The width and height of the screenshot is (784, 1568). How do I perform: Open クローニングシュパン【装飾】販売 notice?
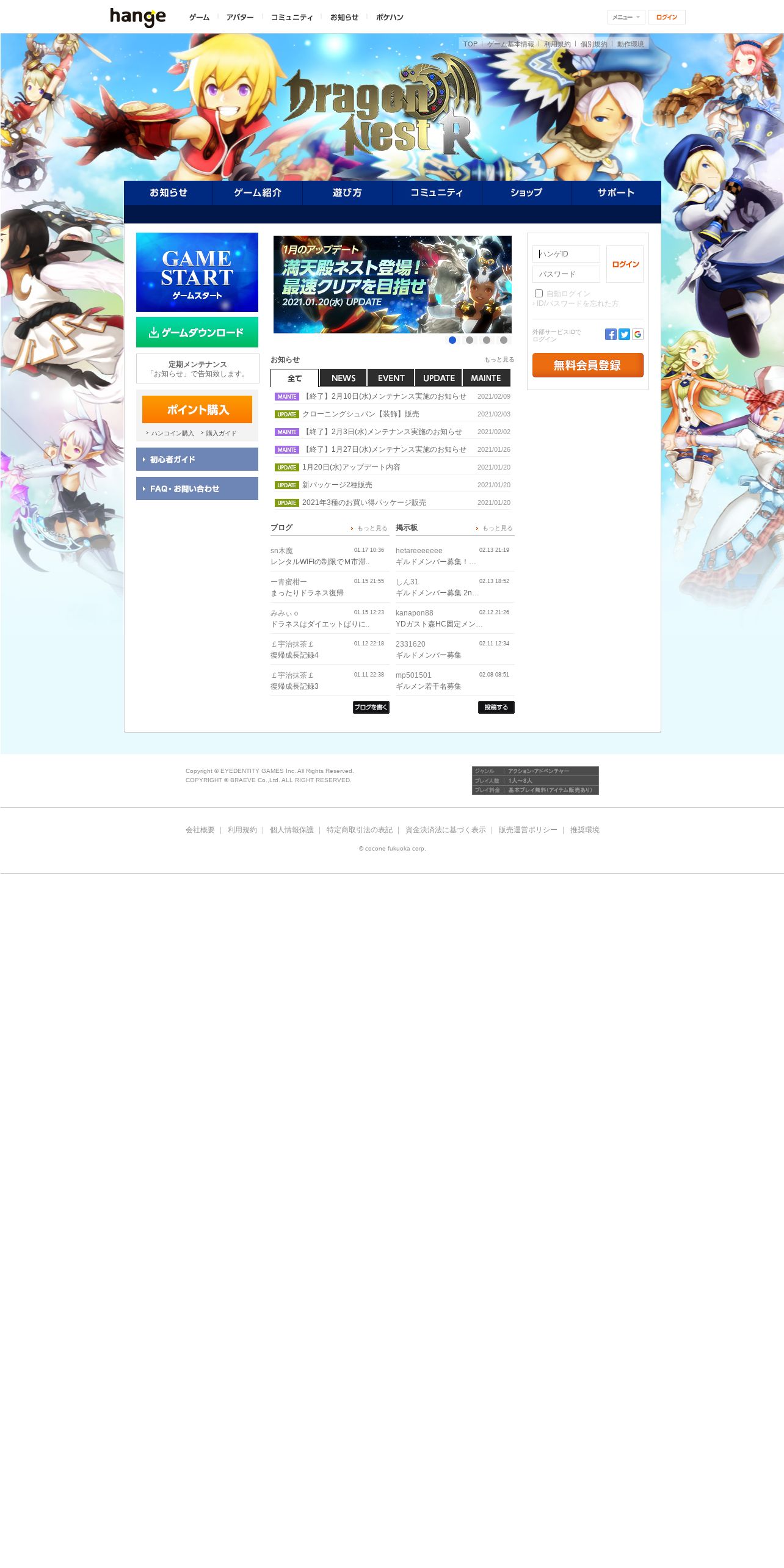point(361,414)
